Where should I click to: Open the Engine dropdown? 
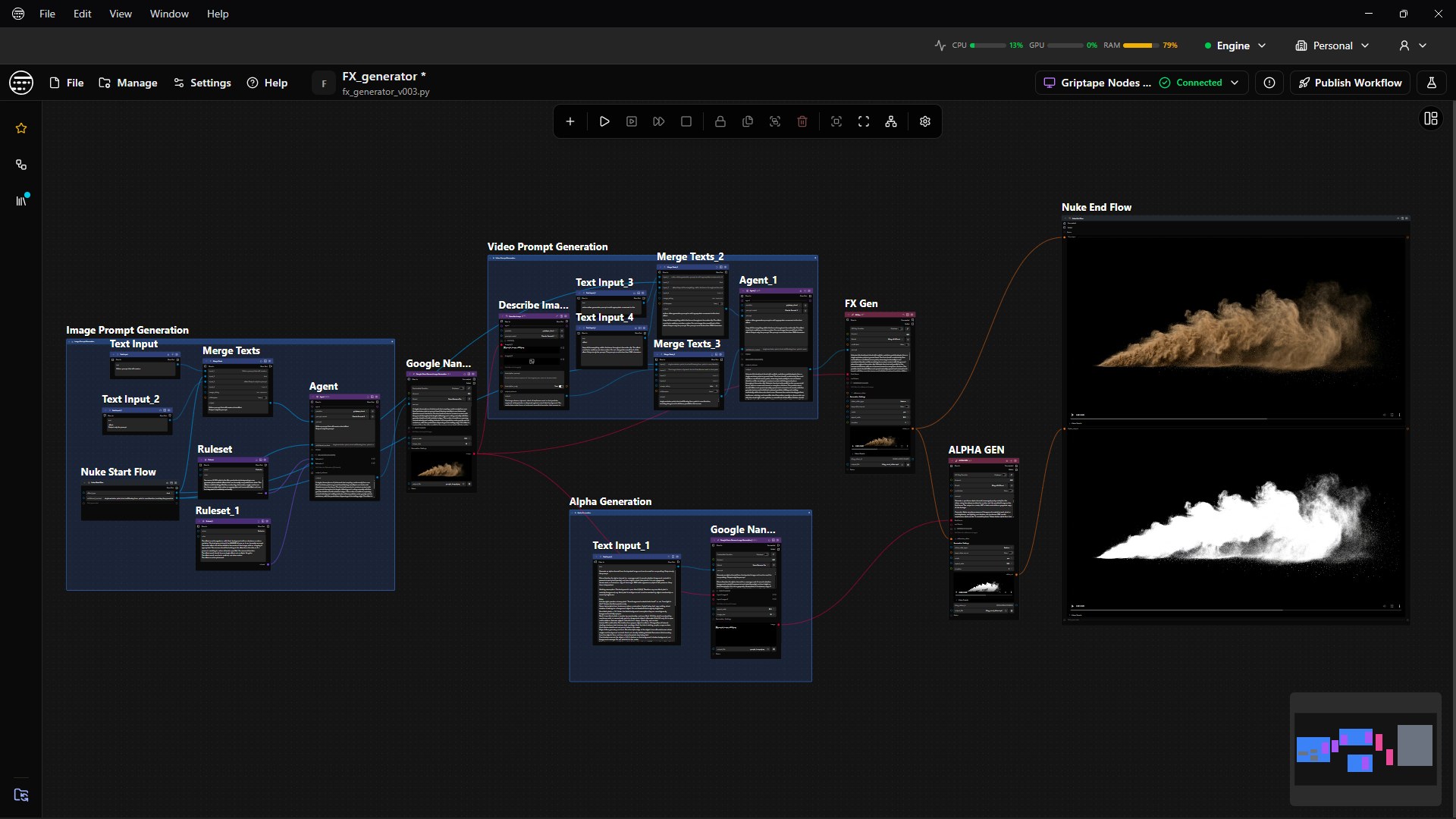coord(1235,45)
